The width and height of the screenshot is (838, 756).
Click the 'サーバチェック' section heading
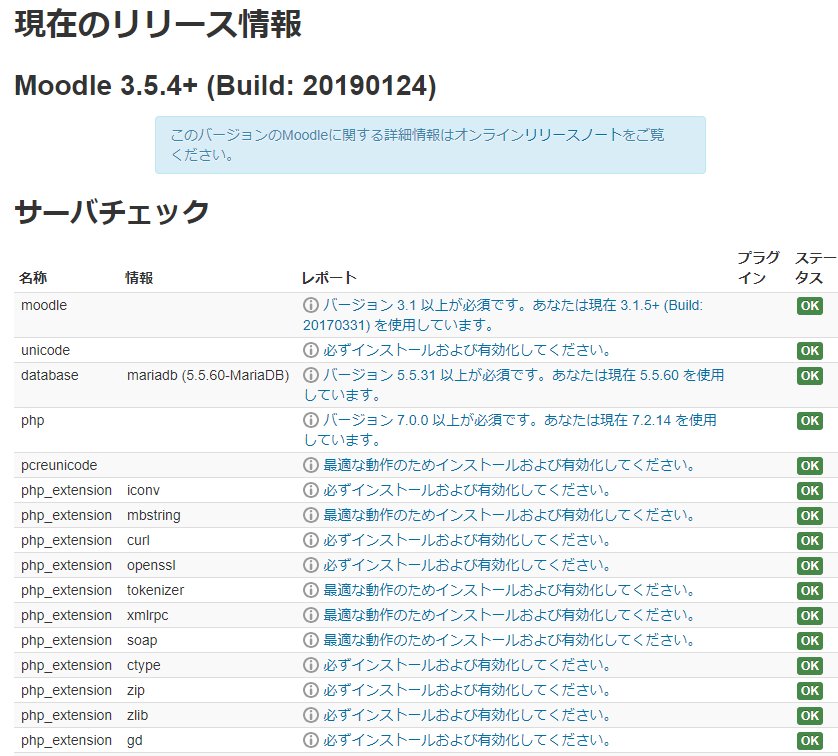(x=112, y=212)
